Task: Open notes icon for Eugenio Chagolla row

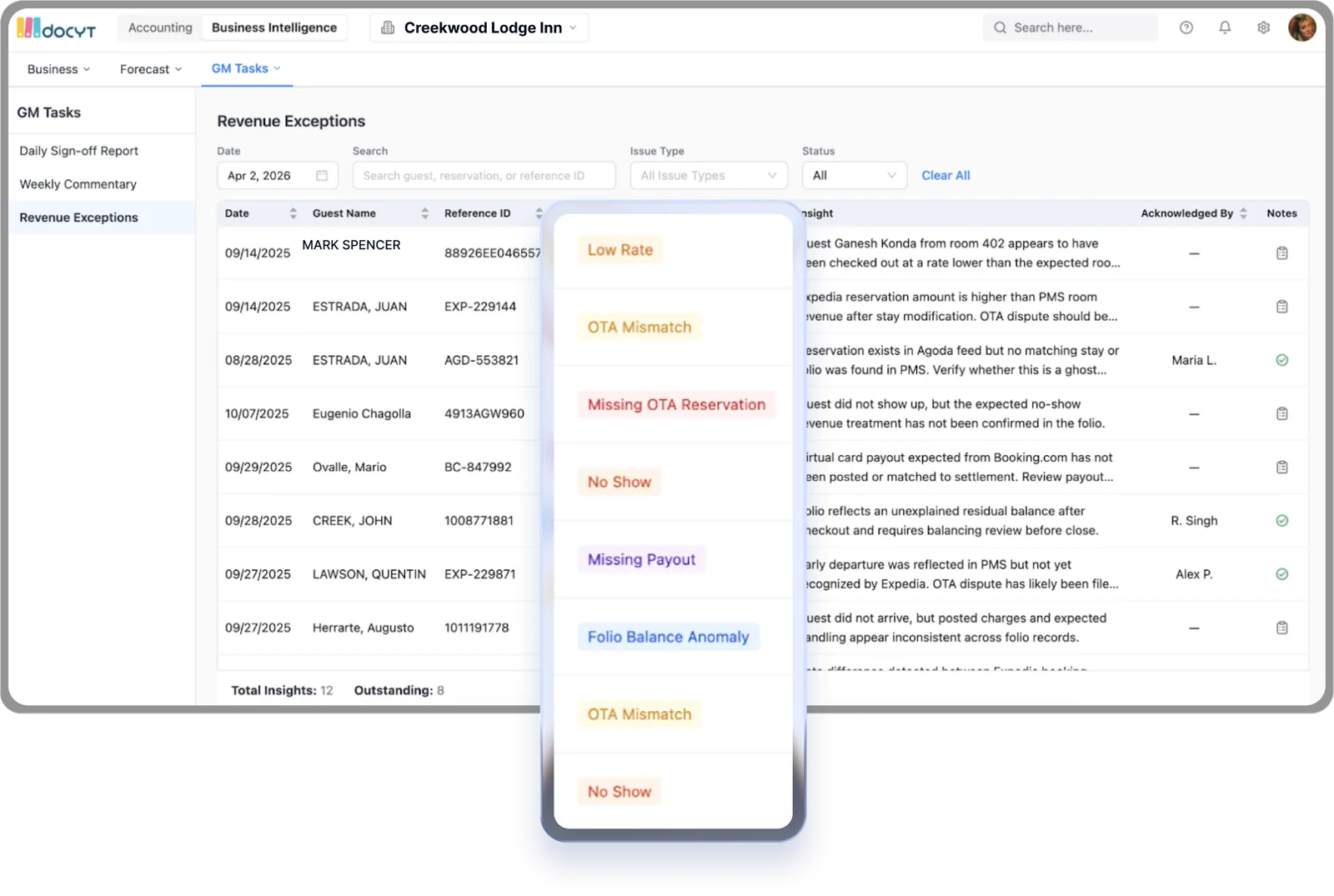Action: coord(1282,413)
